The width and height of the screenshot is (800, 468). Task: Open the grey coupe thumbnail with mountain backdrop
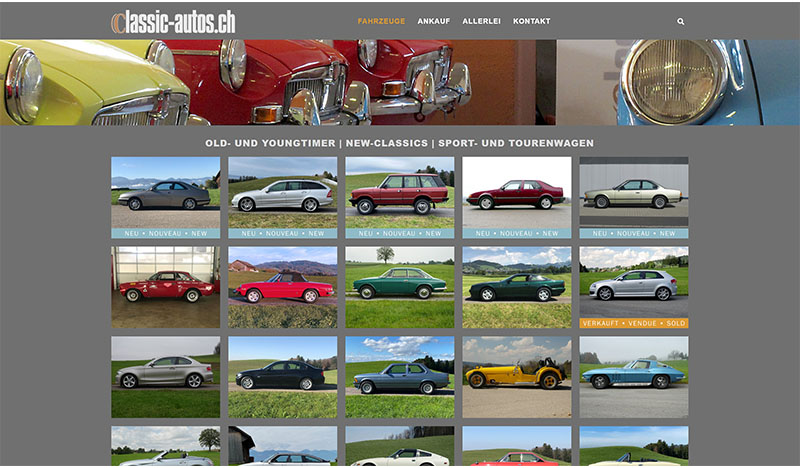pos(166,198)
